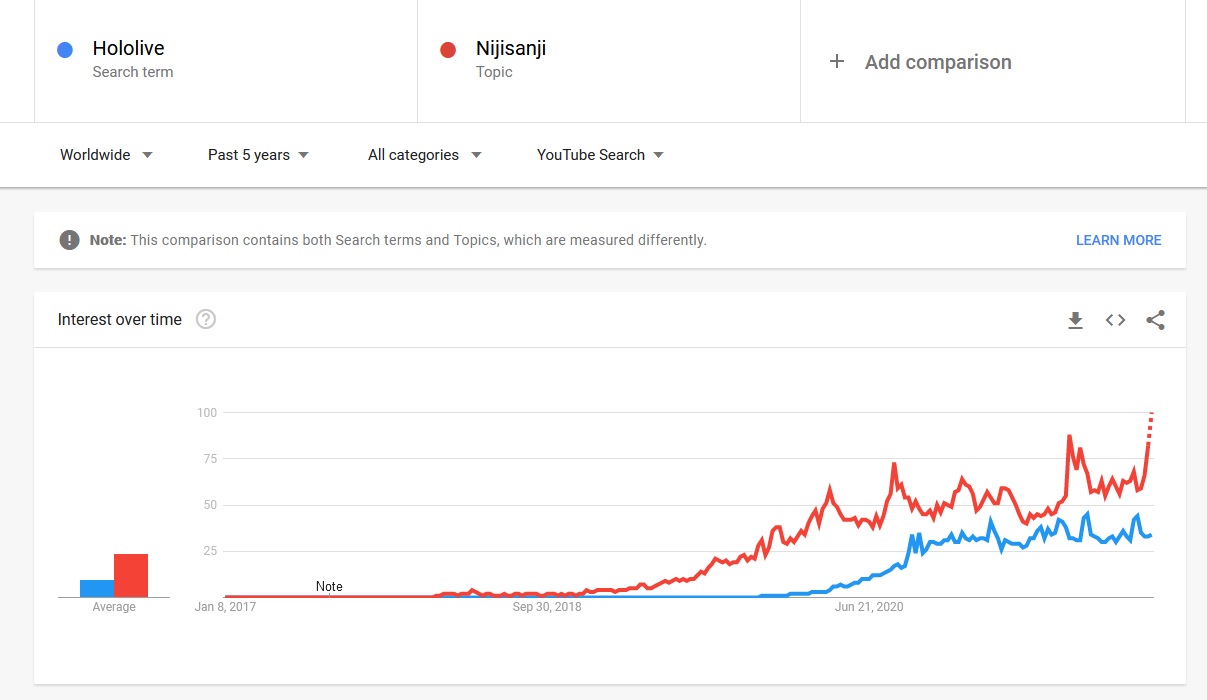
Task: Click the note warning icon
Action: coord(69,240)
